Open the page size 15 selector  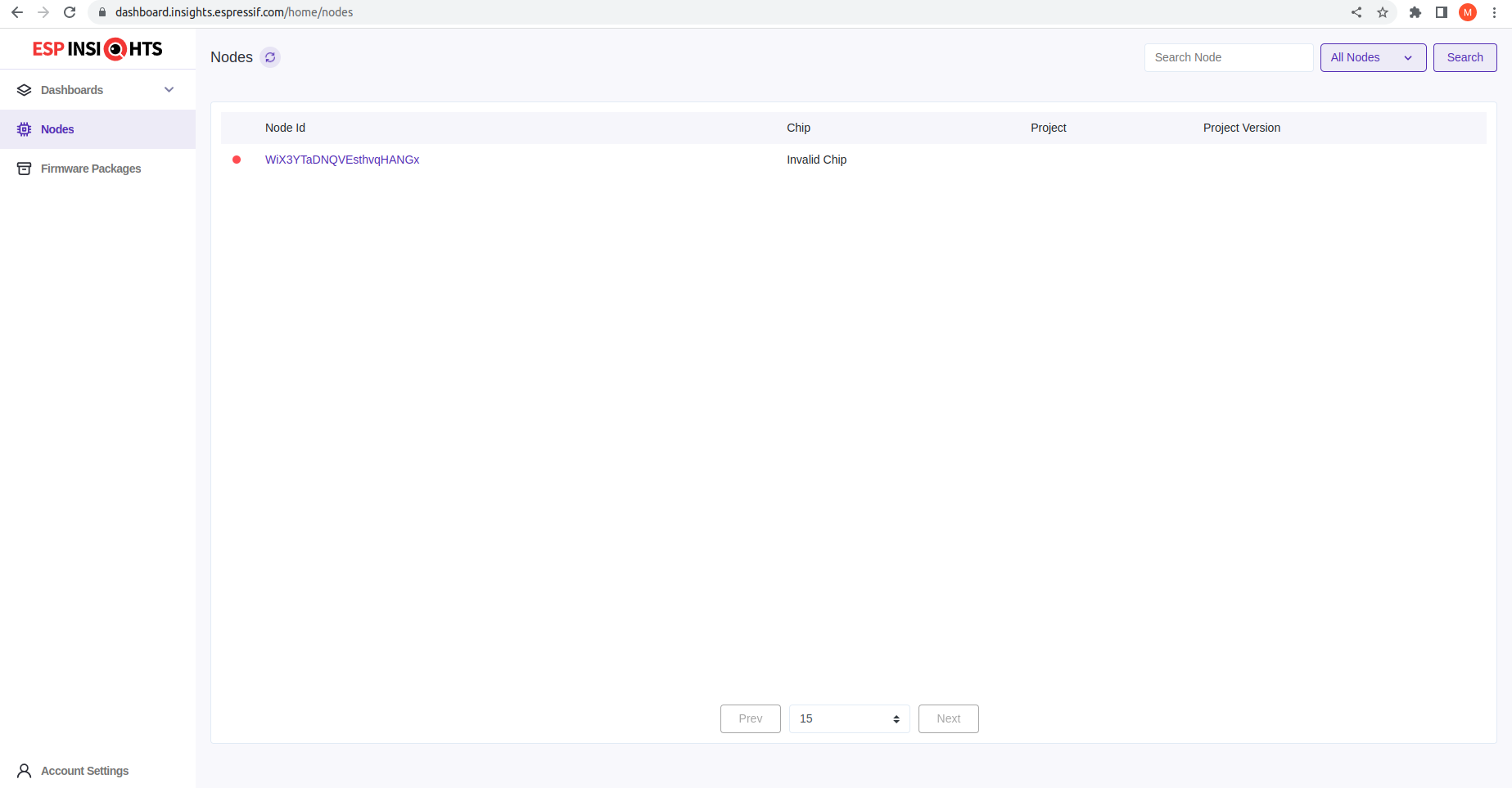click(850, 718)
